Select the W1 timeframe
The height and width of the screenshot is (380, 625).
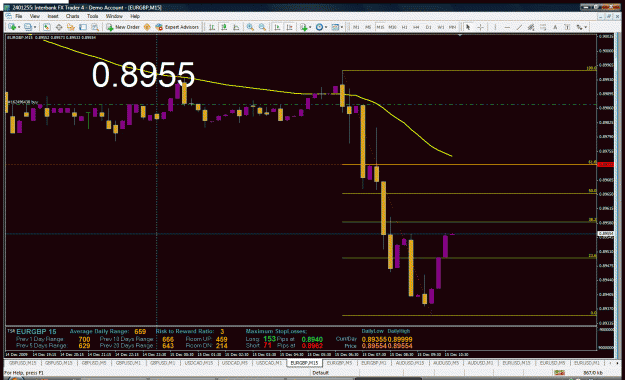440,27
